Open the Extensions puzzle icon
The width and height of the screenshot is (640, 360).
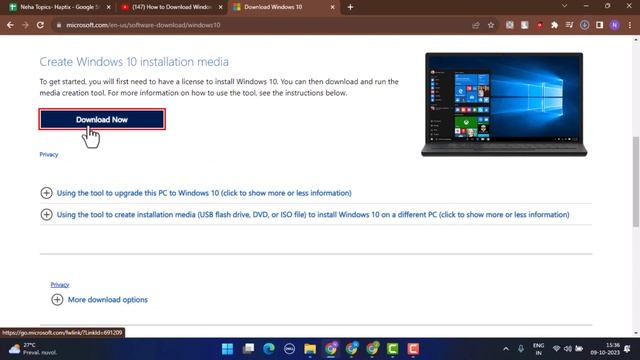tap(554, 25)
